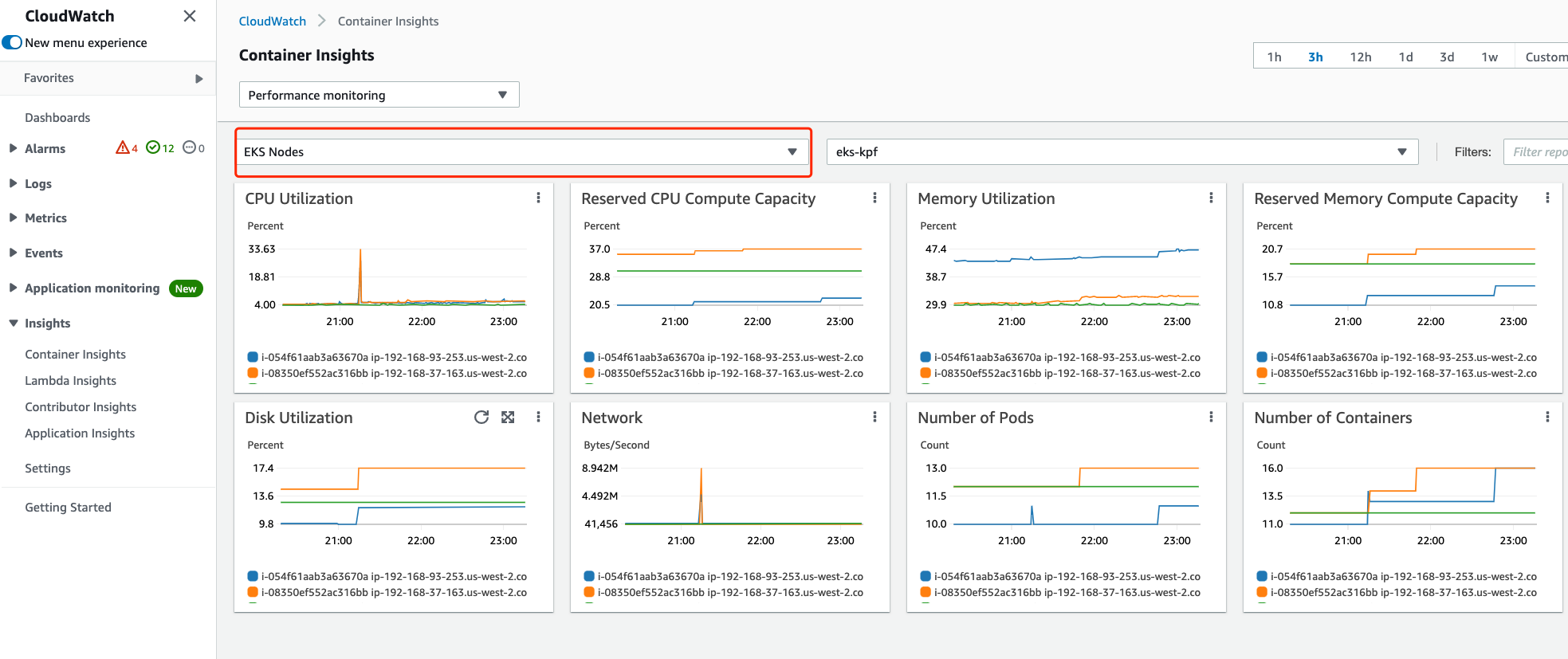Open Network widget actions menu
This screenshot has height=659, width=1568.
[874, 417]
